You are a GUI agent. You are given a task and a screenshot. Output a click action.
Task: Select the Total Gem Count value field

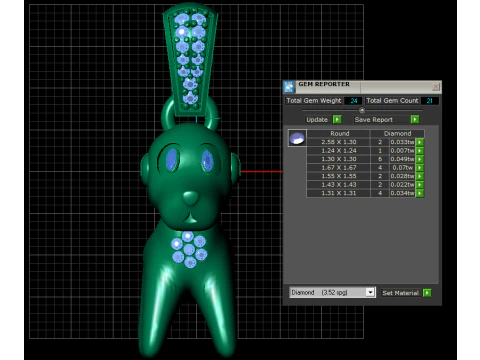pos(430,101)
